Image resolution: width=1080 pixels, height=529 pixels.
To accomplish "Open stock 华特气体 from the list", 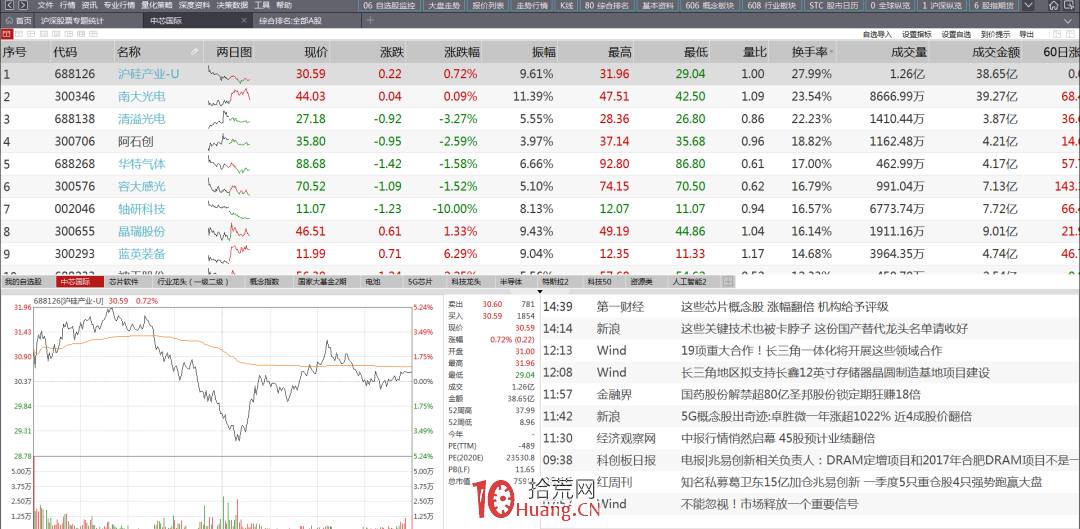I will pyautogui.click(x=141, y=164).
